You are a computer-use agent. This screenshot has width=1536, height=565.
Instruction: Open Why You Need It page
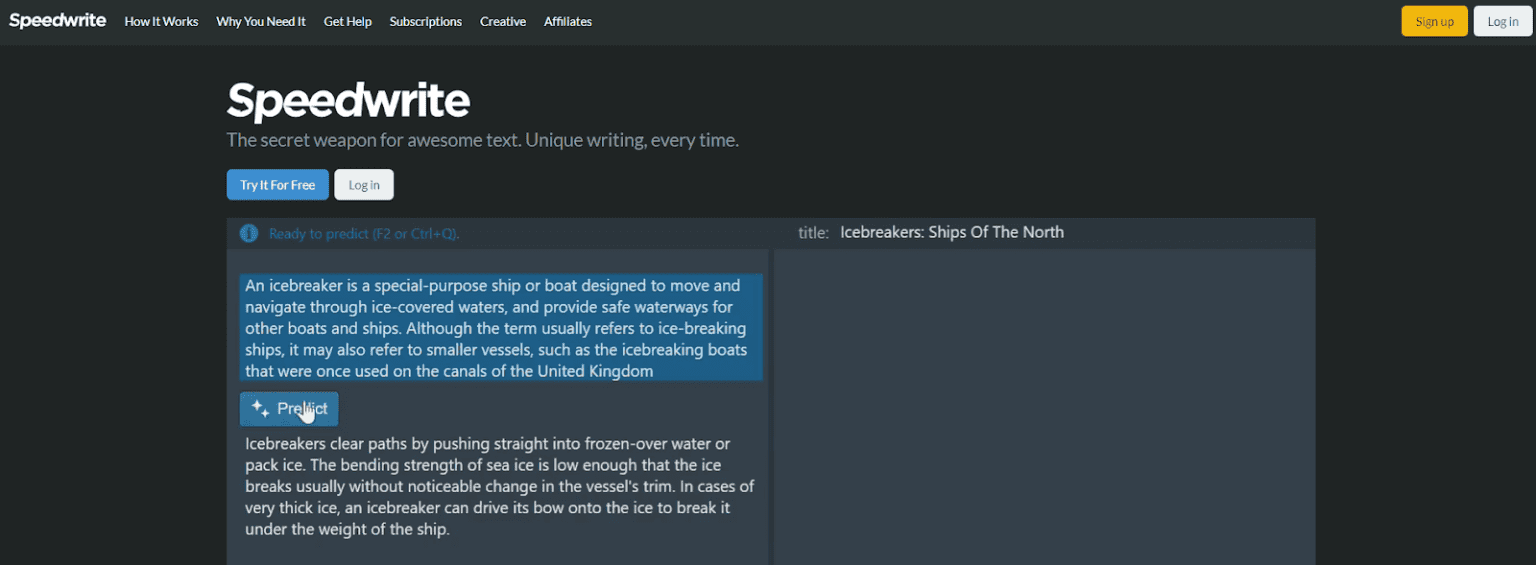pyautogui.click(x=261, y=21)
